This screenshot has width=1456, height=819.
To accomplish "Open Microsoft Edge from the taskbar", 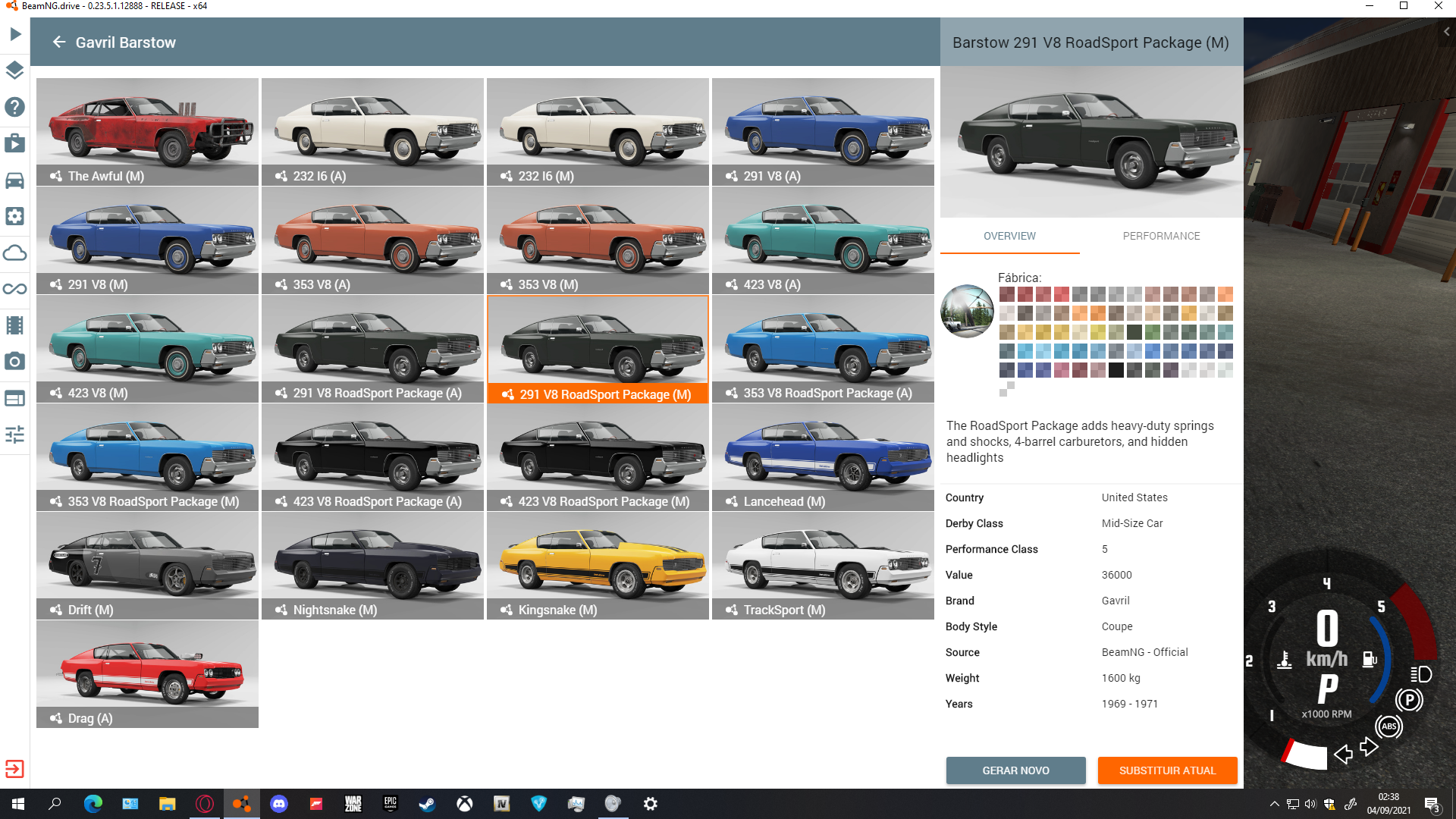I will click(x=93, y=804).
